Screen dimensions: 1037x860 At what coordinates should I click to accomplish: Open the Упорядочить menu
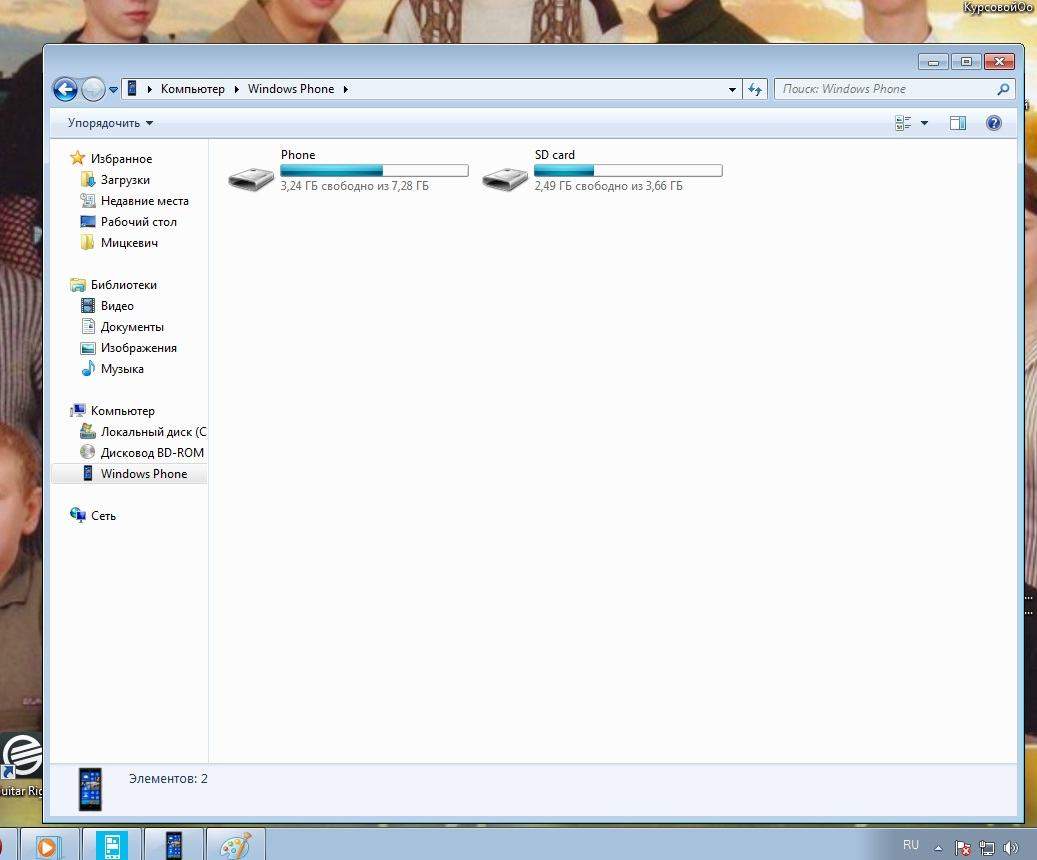click(110, 123)
